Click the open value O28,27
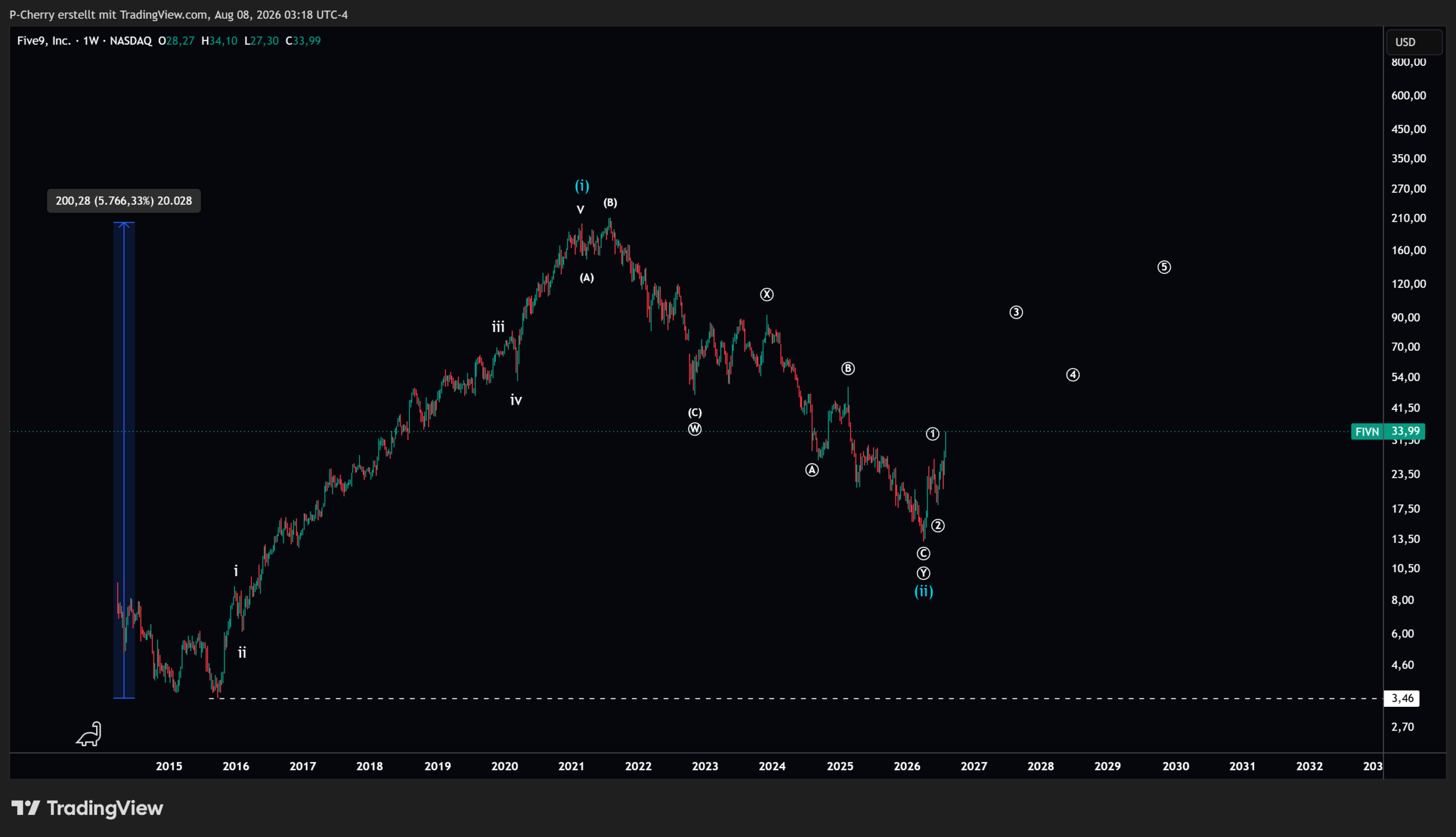The width and height of the screenshot is (1456, 837). pyautogui.click(x=176, y=41)
